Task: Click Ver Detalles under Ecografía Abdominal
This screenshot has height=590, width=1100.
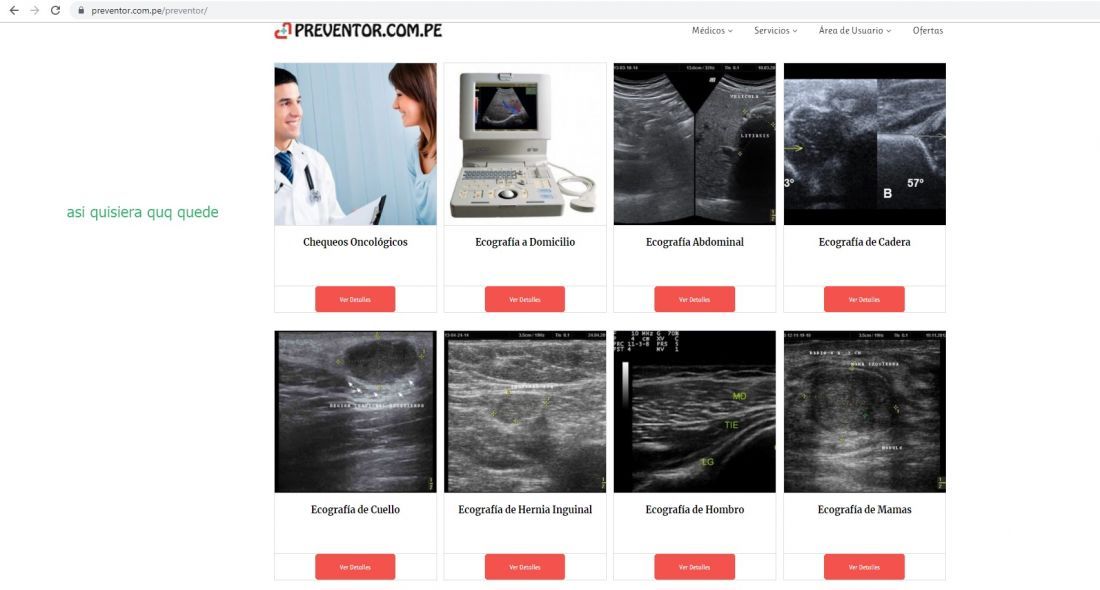Action: (695, 300)
